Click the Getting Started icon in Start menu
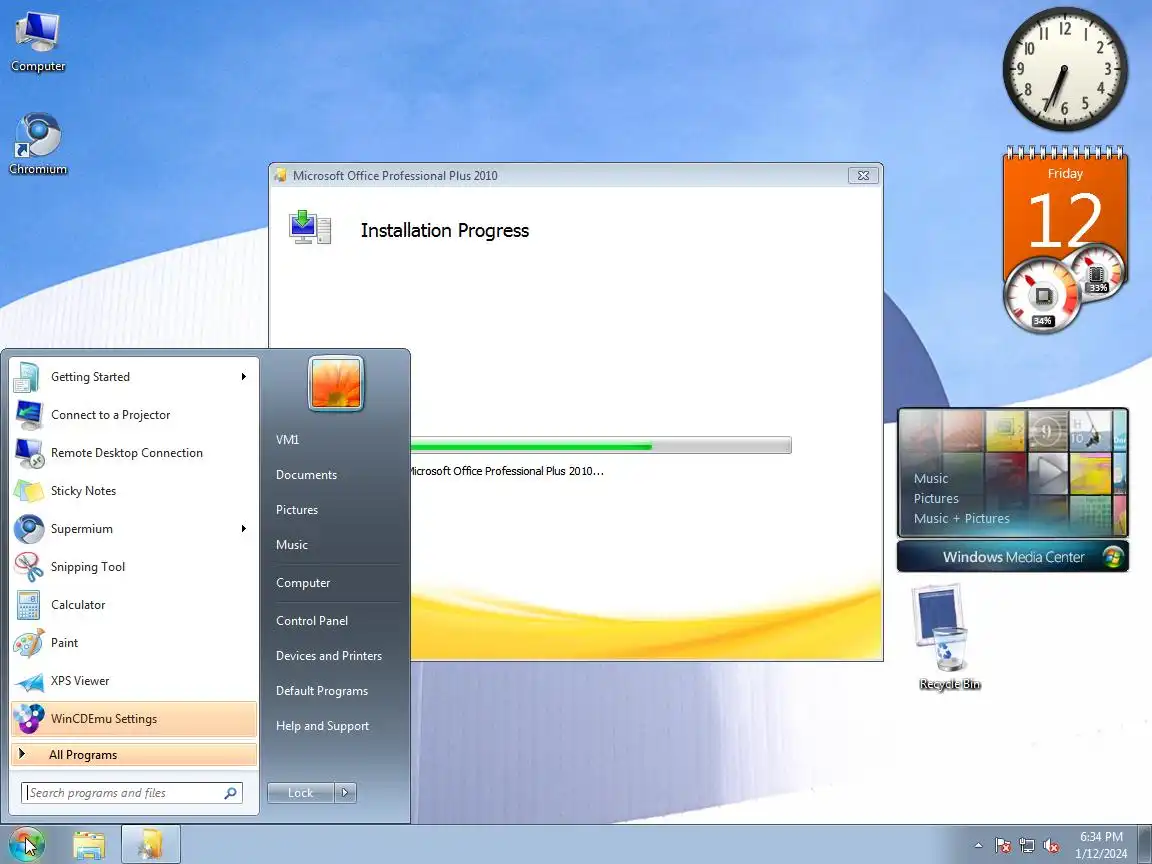This screenshot has height=864, width=1152. tap(28, 377)
